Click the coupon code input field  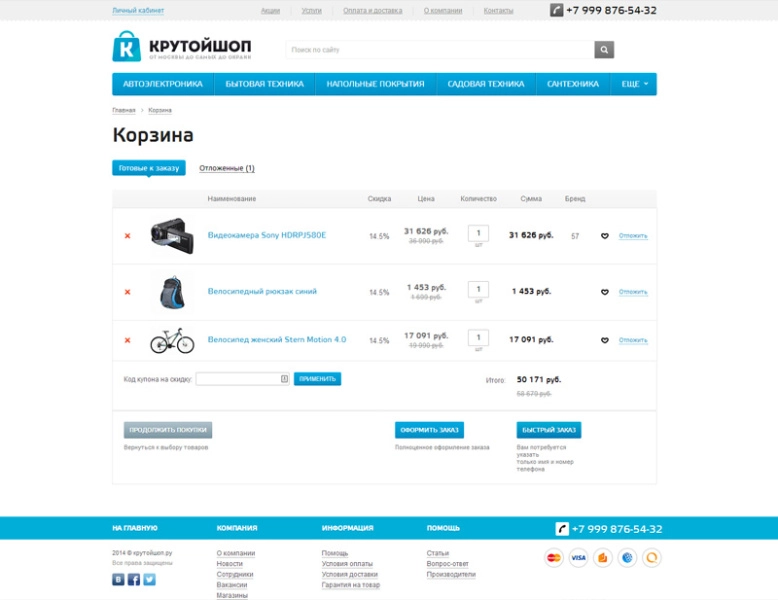click(x=243, y=379)
